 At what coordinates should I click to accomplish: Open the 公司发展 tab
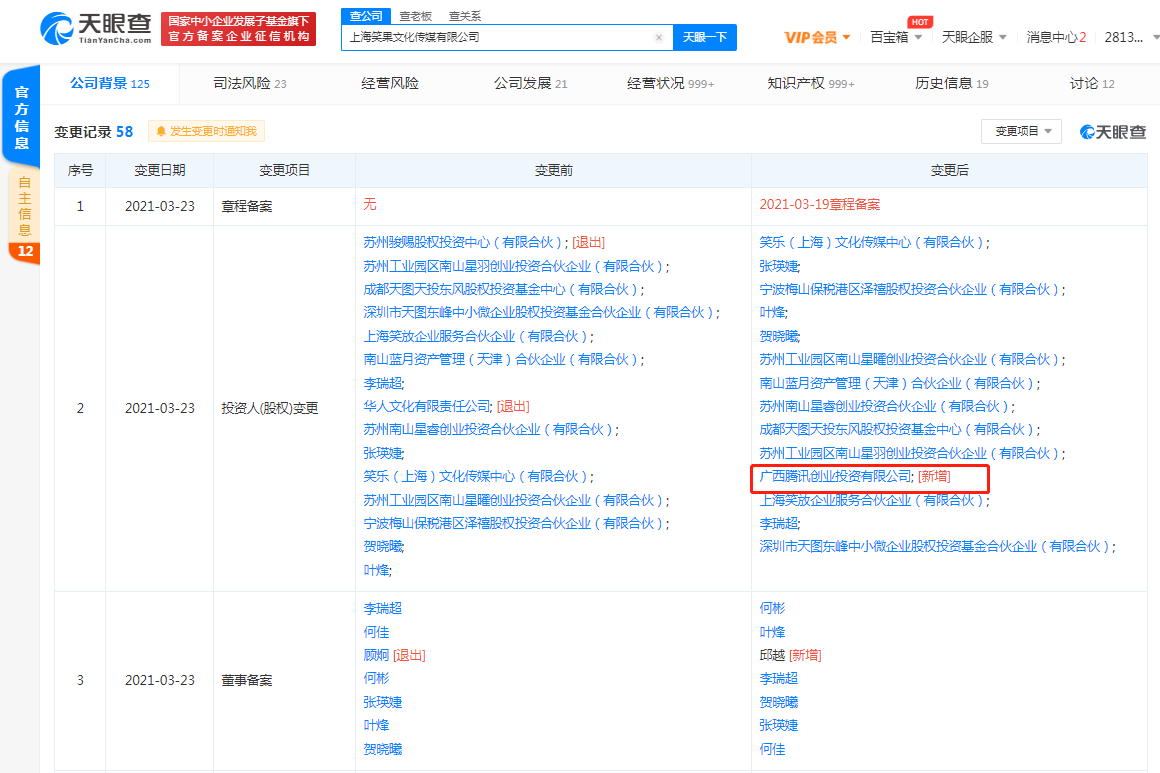point(530,84)
